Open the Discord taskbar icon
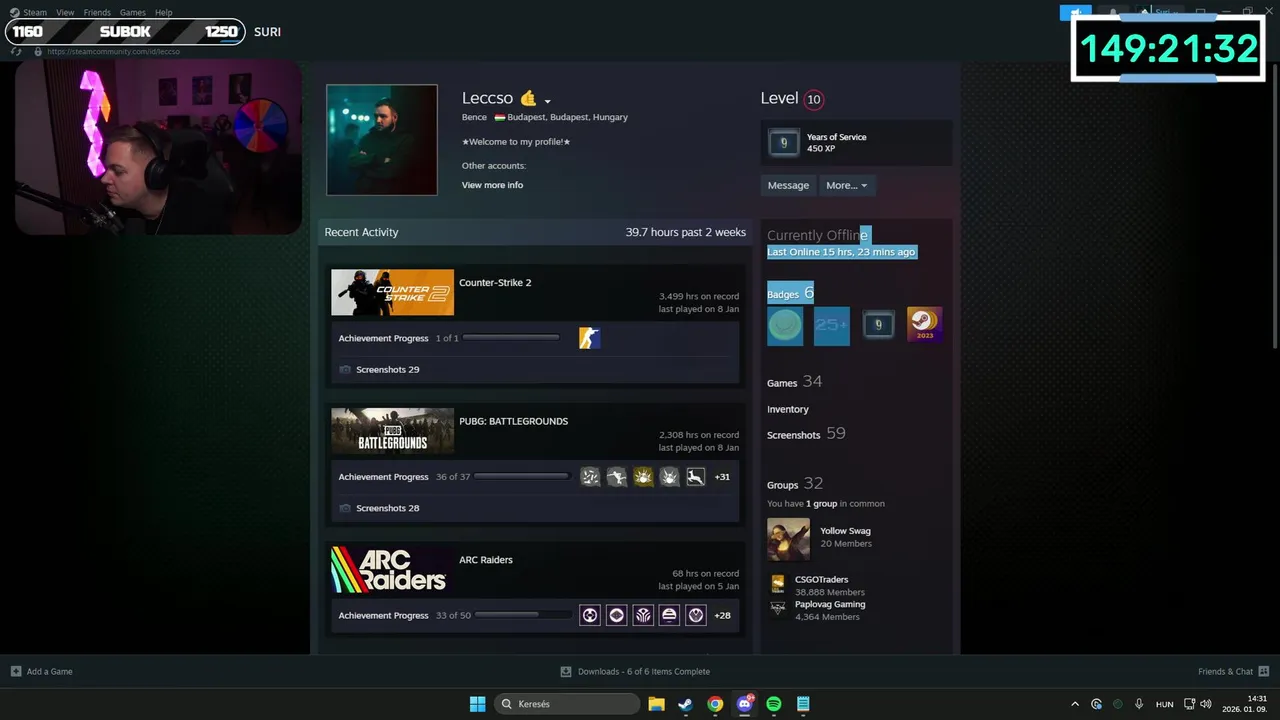Image resolution: width=1280 pixels, height=720 pixels. (745, 704)
